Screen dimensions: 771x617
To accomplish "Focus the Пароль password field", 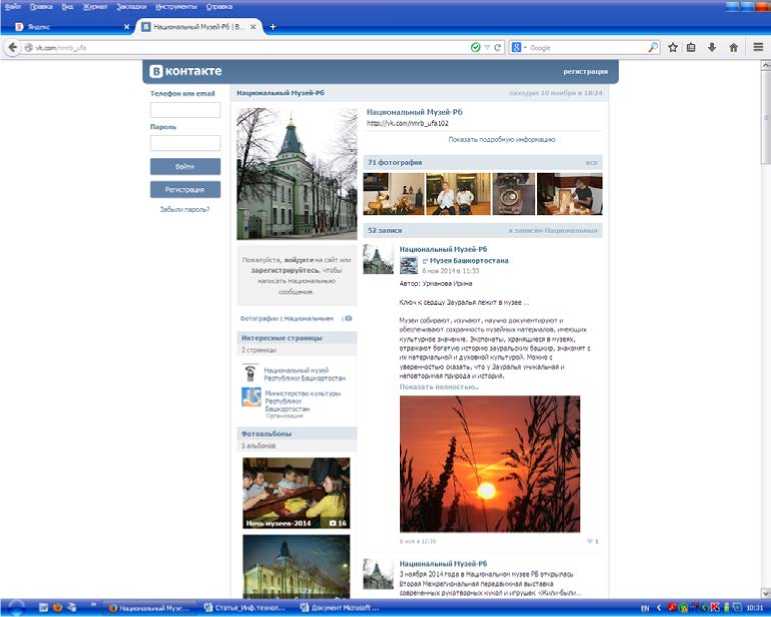I will (x=185, y=143).
